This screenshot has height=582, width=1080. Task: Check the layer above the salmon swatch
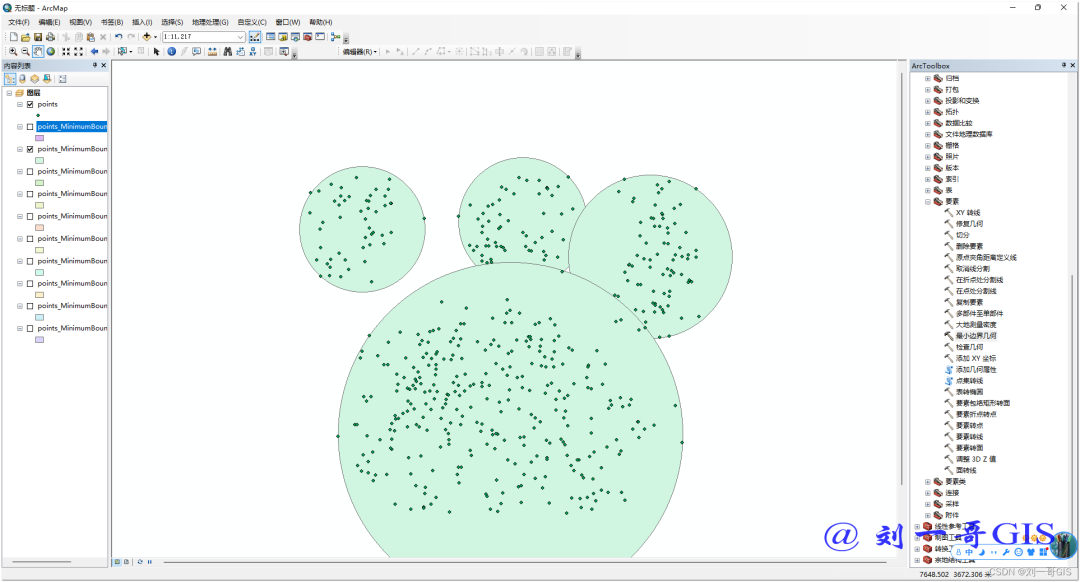[x=30, y=216]
